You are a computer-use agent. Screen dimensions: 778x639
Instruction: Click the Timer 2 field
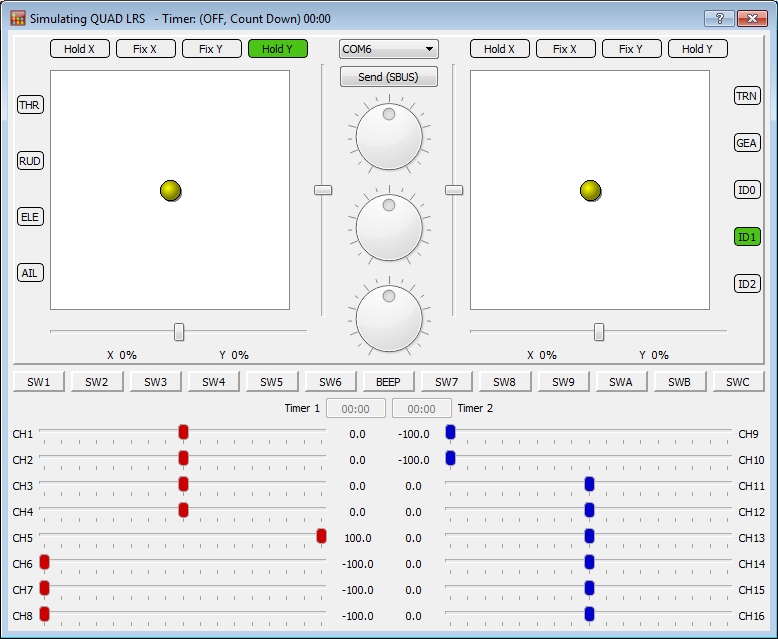(422, 409)
